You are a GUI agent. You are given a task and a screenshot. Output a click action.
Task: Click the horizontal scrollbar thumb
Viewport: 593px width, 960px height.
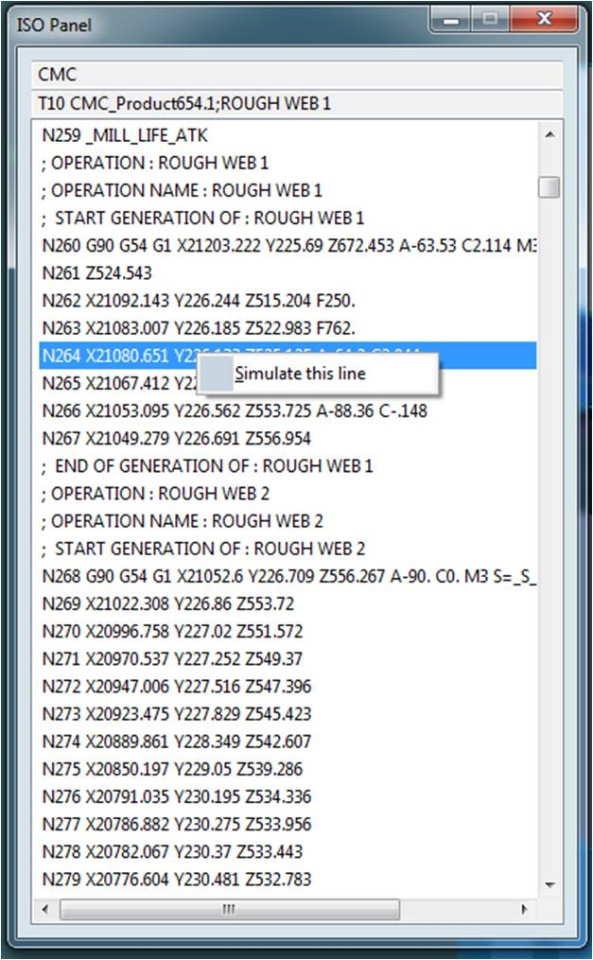pos(229,909)
